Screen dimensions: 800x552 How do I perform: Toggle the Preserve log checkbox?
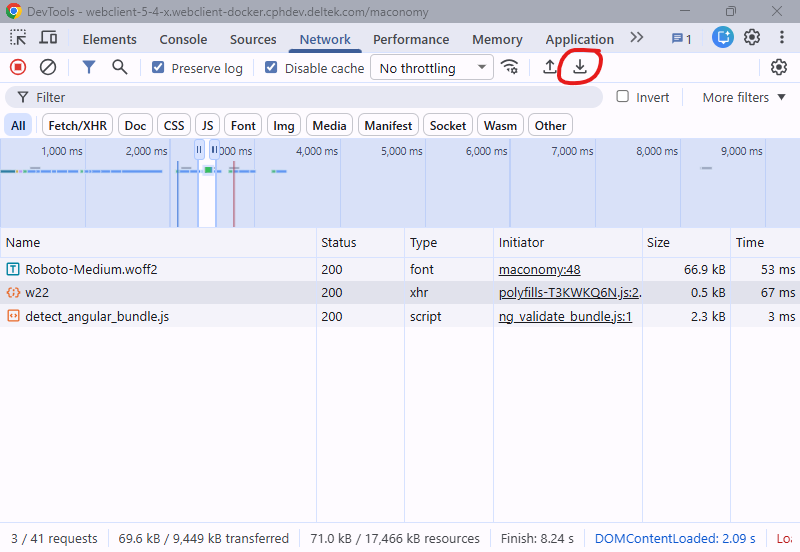pyautogui.click(x=158, y=67)
